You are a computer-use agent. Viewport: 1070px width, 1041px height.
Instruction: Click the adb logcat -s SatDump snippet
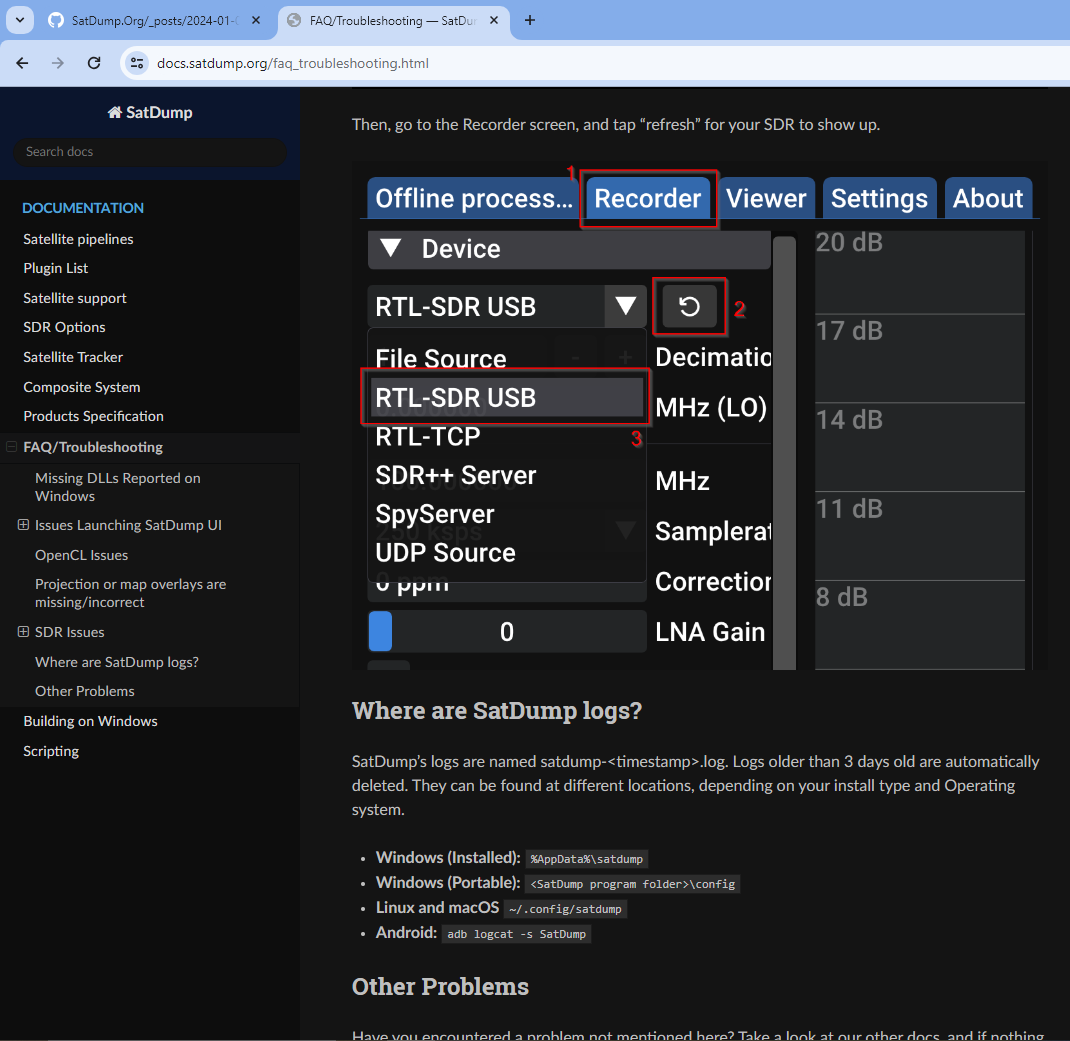coord(517,934)
